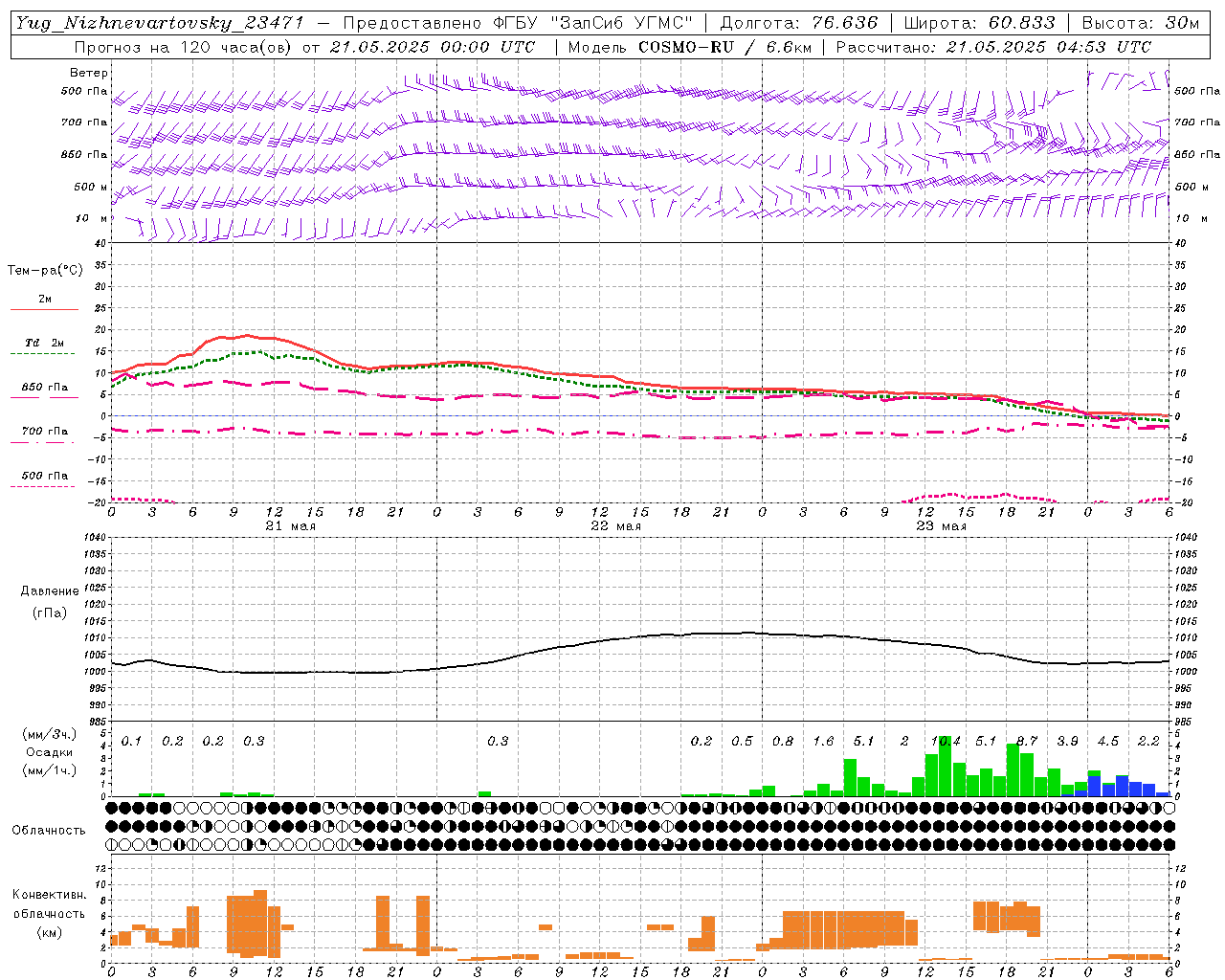
Task: Click the (мм/3ч.) precipitation unit label
Action: click(50, 734)
